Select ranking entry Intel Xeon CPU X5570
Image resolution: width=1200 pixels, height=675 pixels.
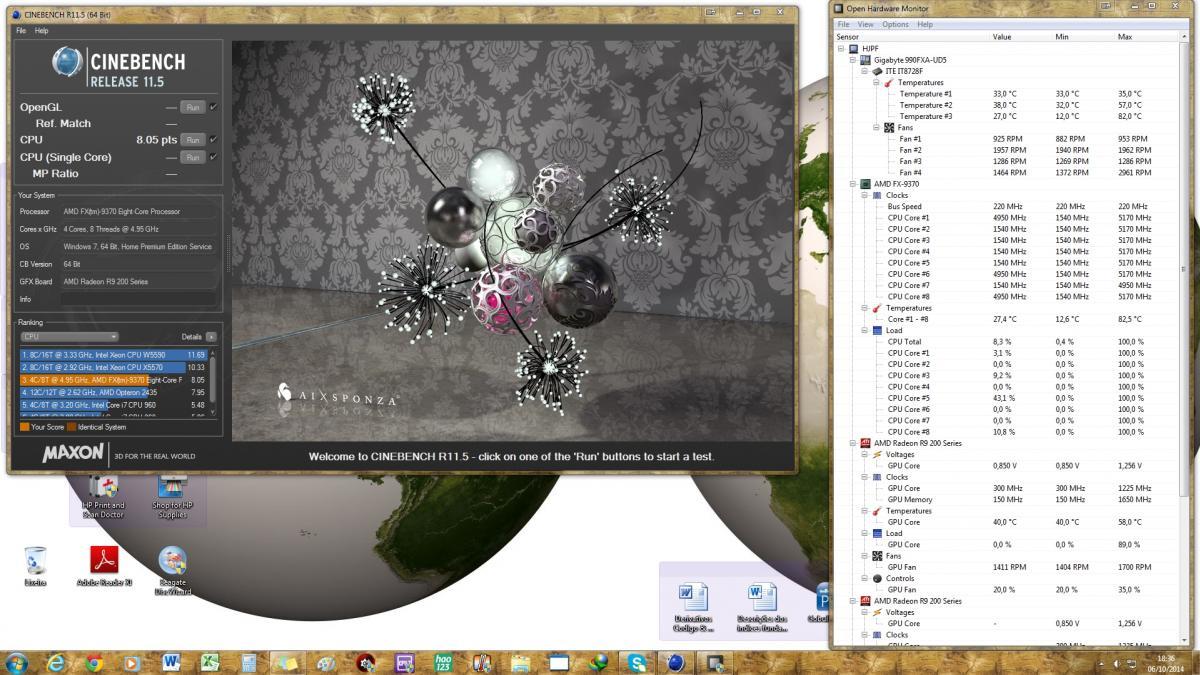[113, 367]
